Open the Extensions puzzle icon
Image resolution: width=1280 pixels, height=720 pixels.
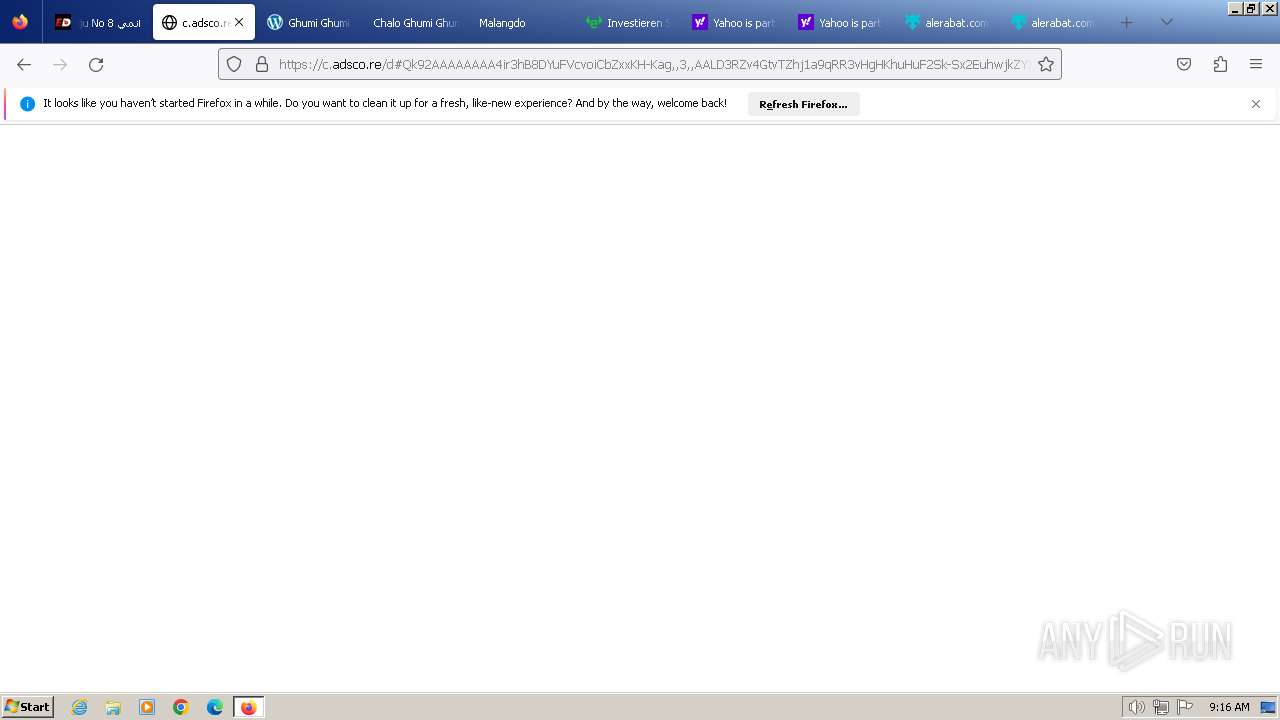pos(1220,64)
